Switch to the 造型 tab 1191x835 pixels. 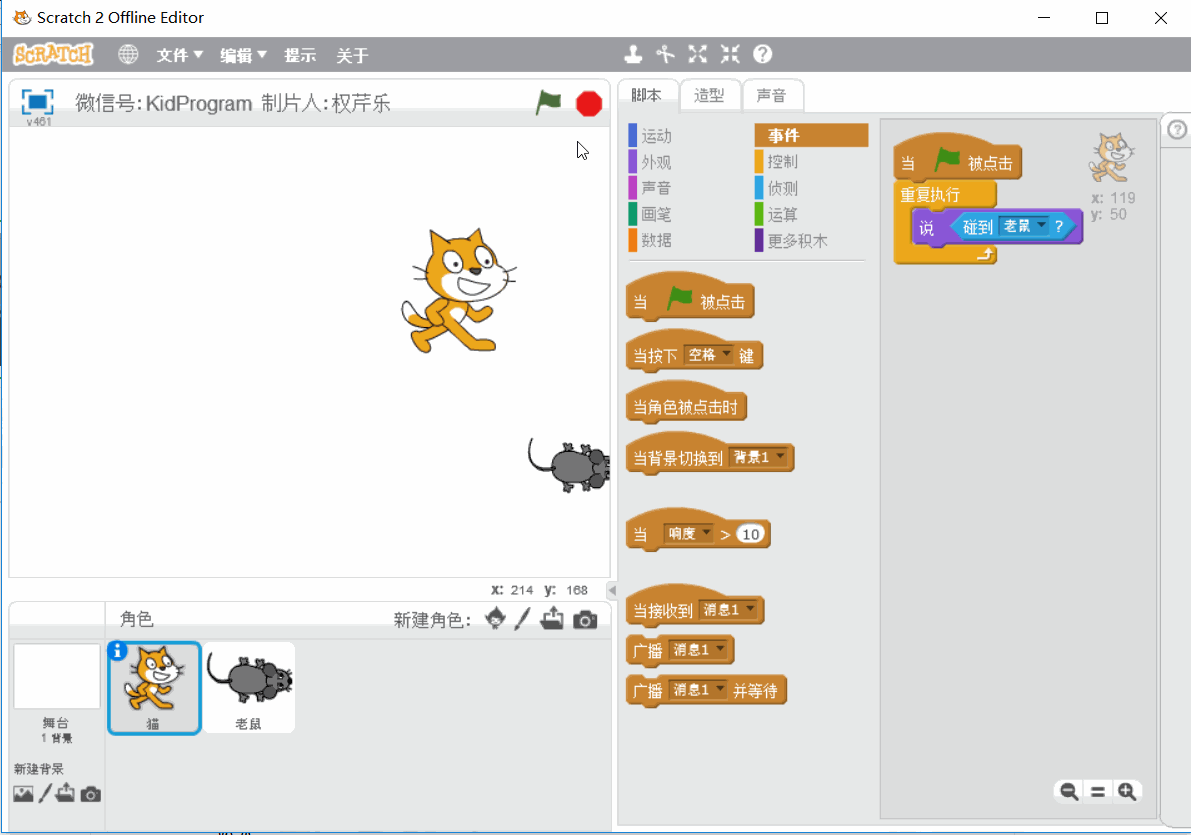point(709,95)
